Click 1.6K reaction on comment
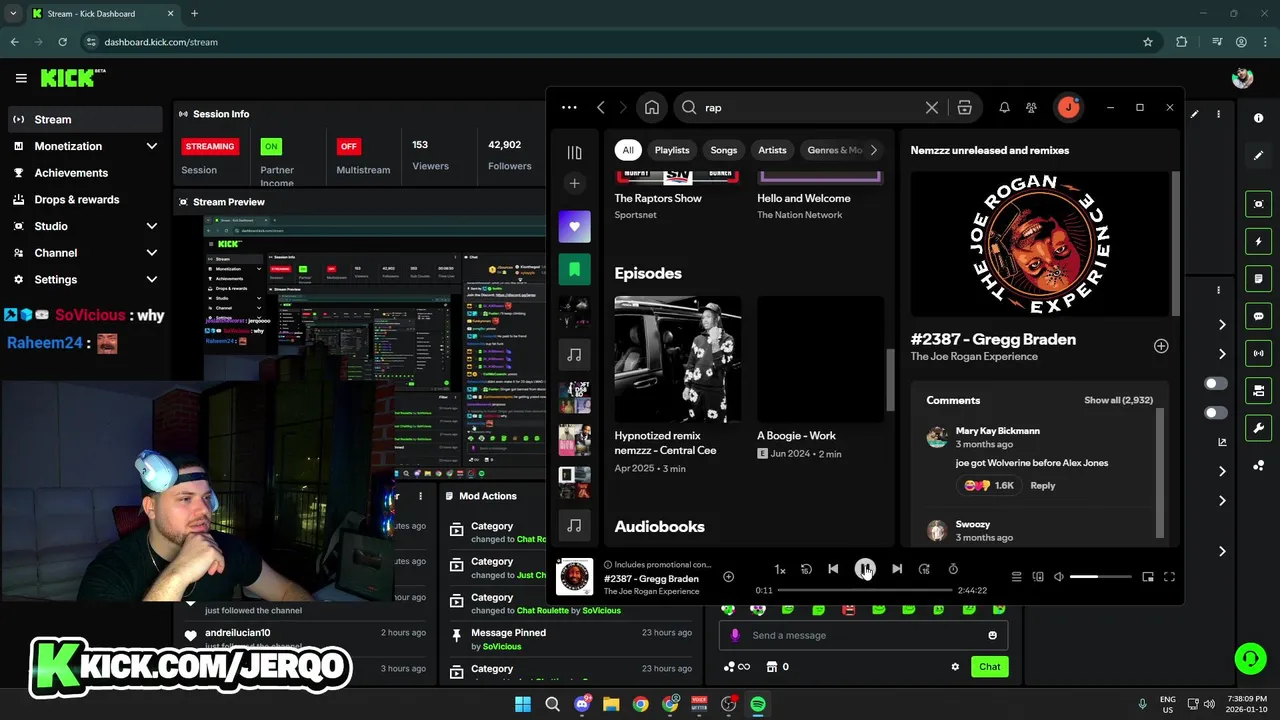The width and height of the screenshot is (1280, 720). pyautogui.click(x=988, y=485)
